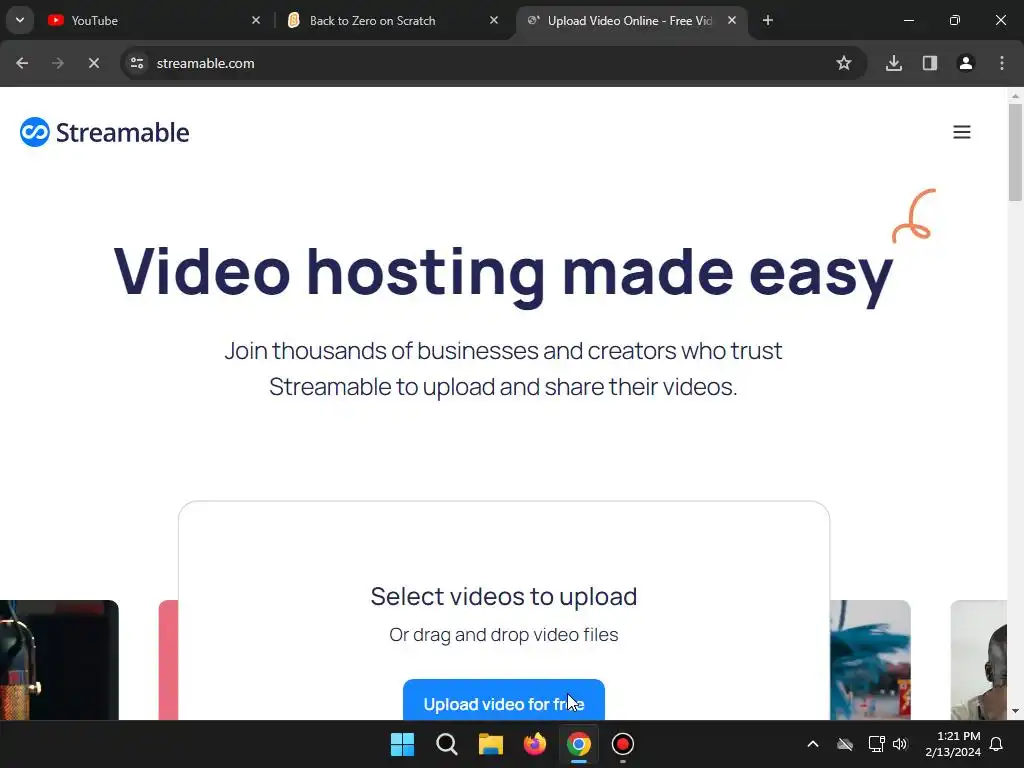Click the microphone video thumbnail at left

[59, 660]
